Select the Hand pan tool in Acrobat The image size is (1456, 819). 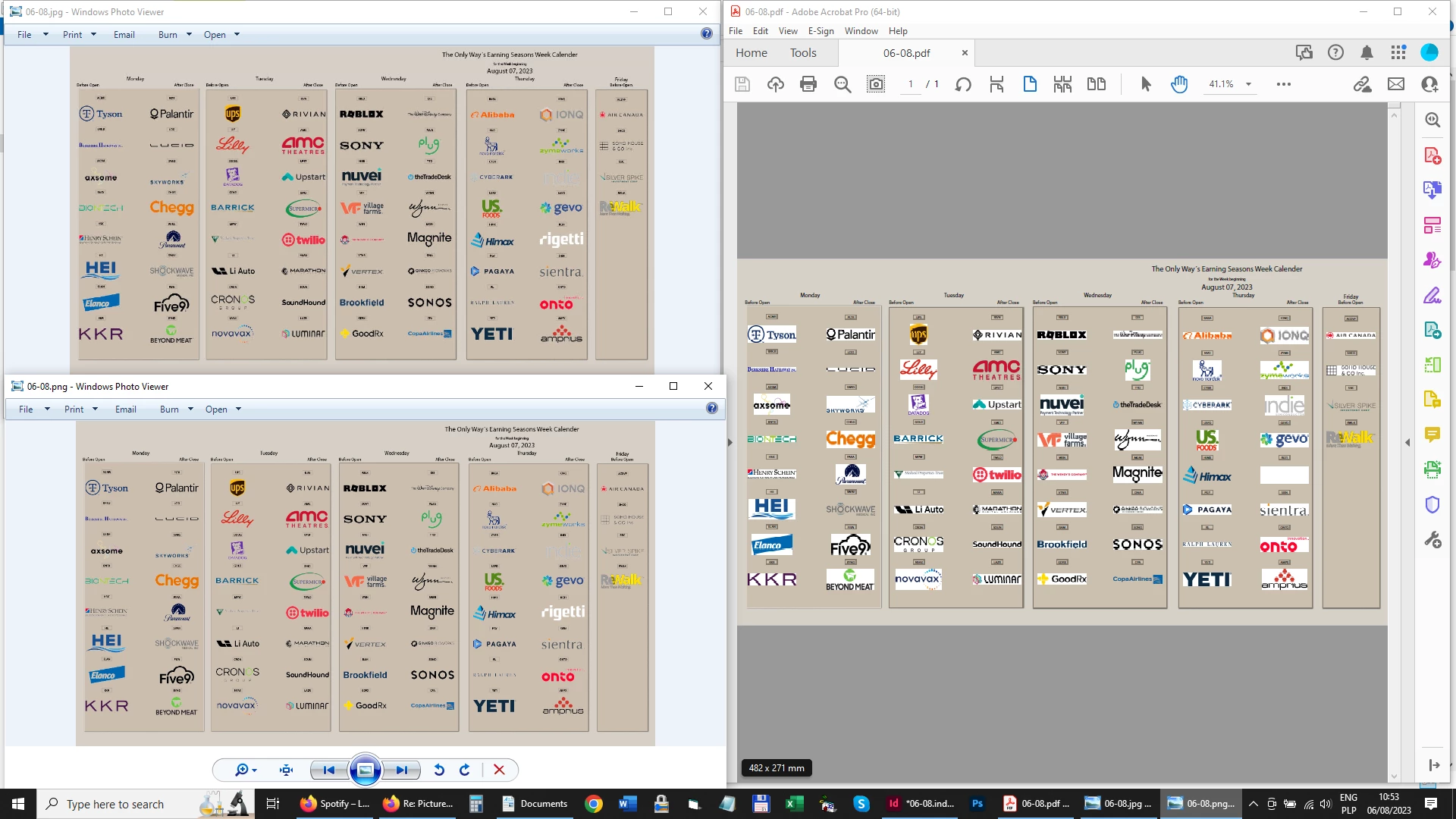tap(1179, 84)
